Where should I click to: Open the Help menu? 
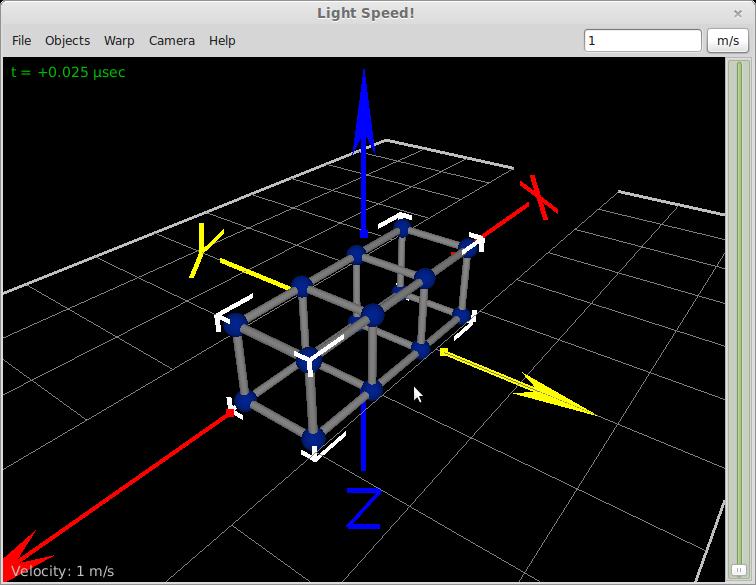pyautogui.click(x=222, y=40)
